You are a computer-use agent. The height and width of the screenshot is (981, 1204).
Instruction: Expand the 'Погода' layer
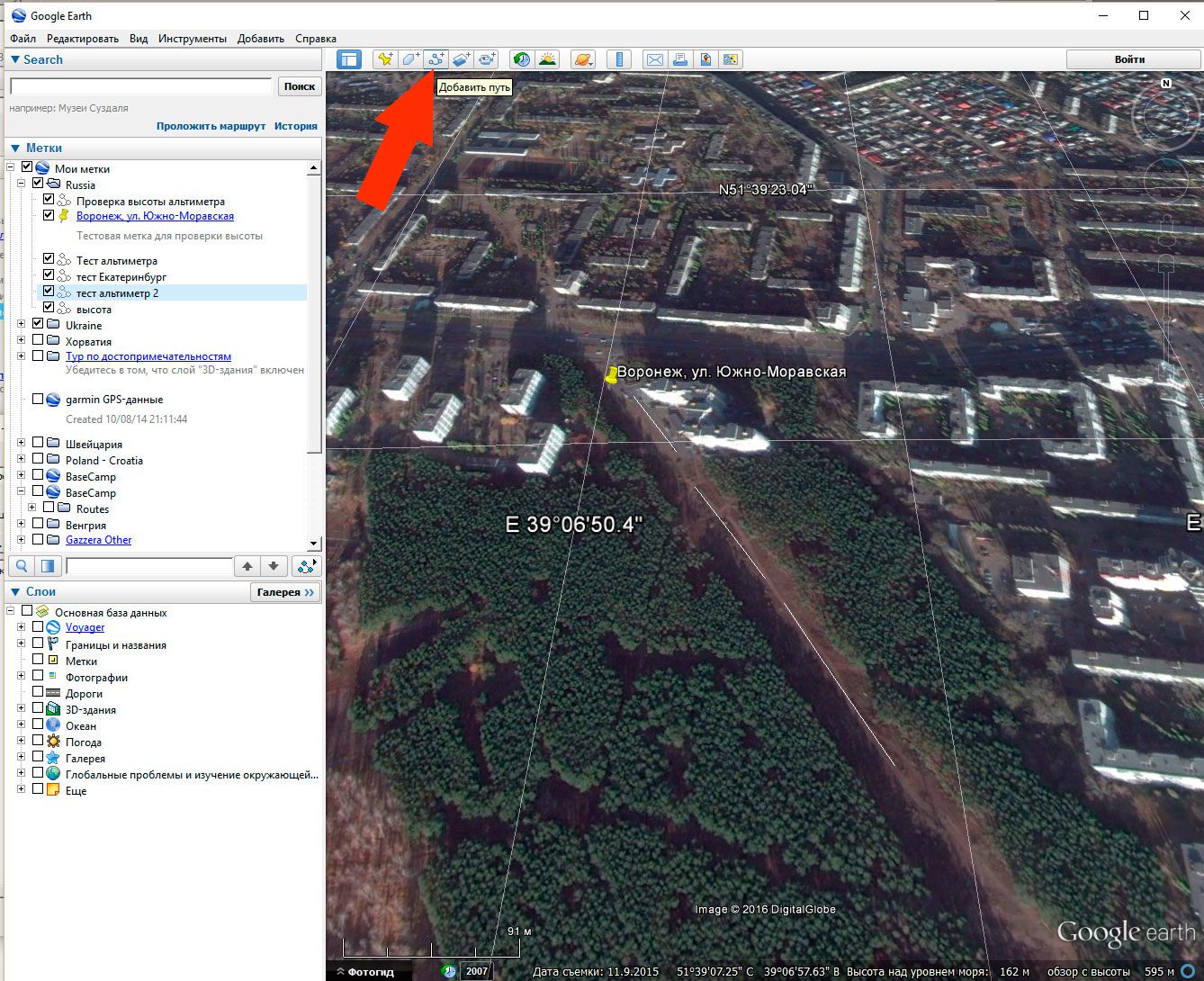[x=22, y=742]
